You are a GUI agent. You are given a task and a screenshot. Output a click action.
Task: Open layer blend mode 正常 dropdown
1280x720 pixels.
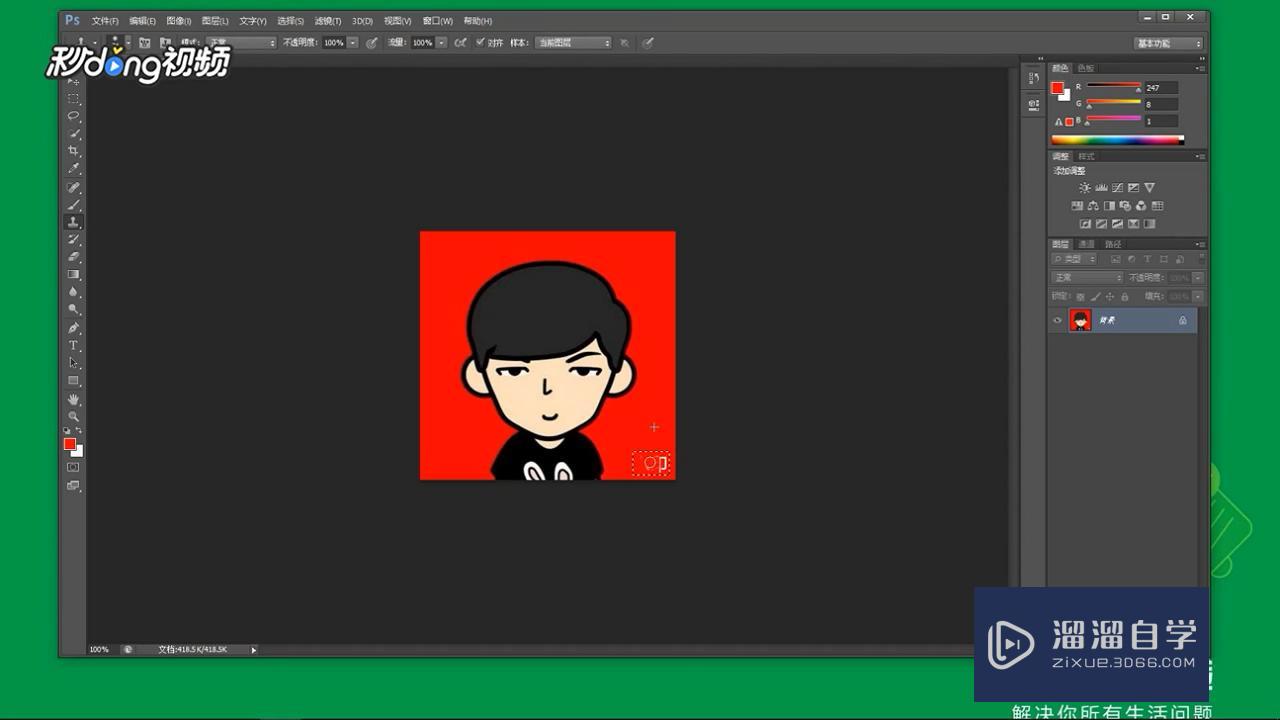tap(1087, 278)
